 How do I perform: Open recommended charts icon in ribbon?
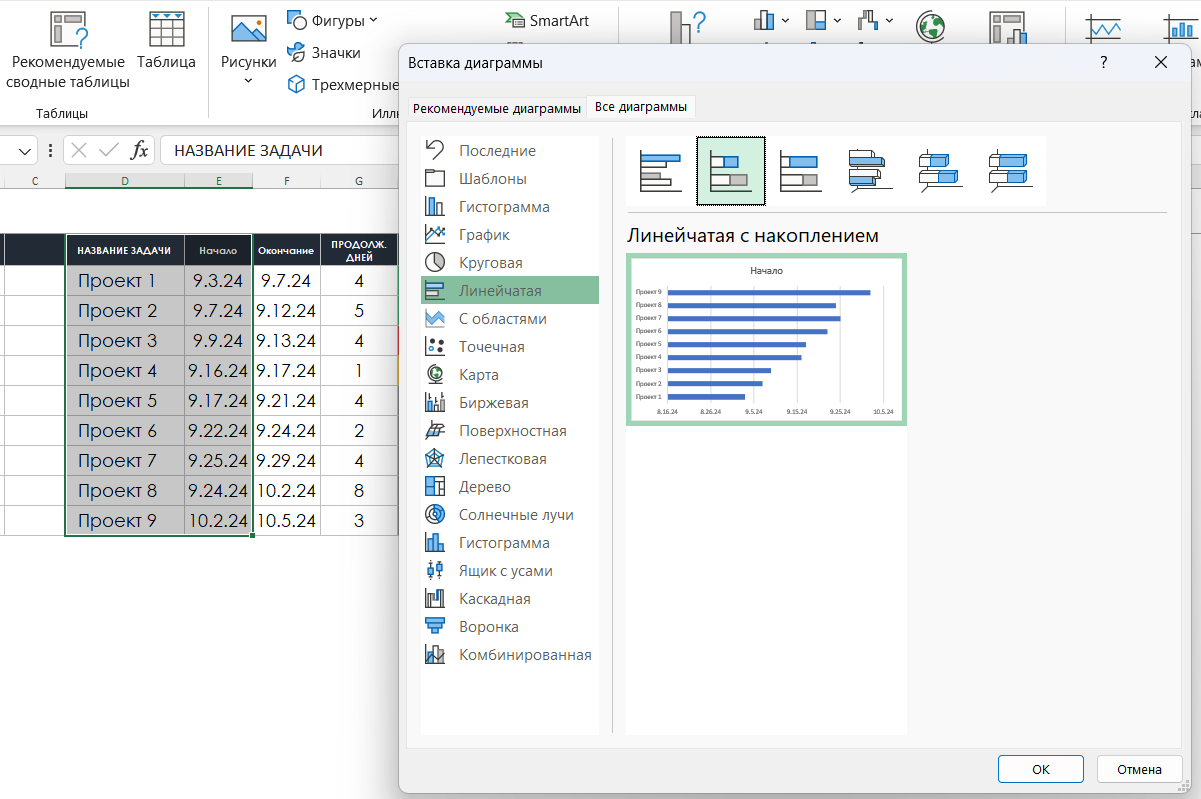pos(688,28)
